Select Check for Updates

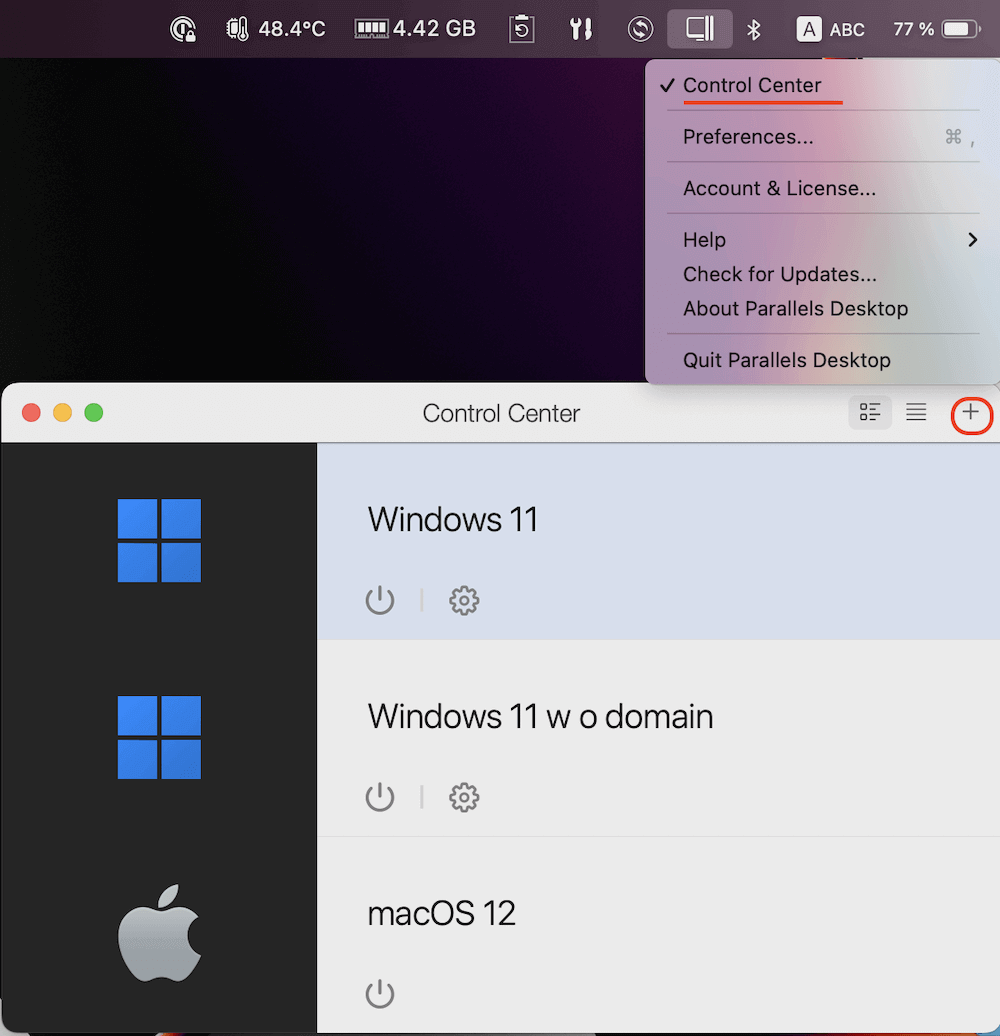(779, 274)
